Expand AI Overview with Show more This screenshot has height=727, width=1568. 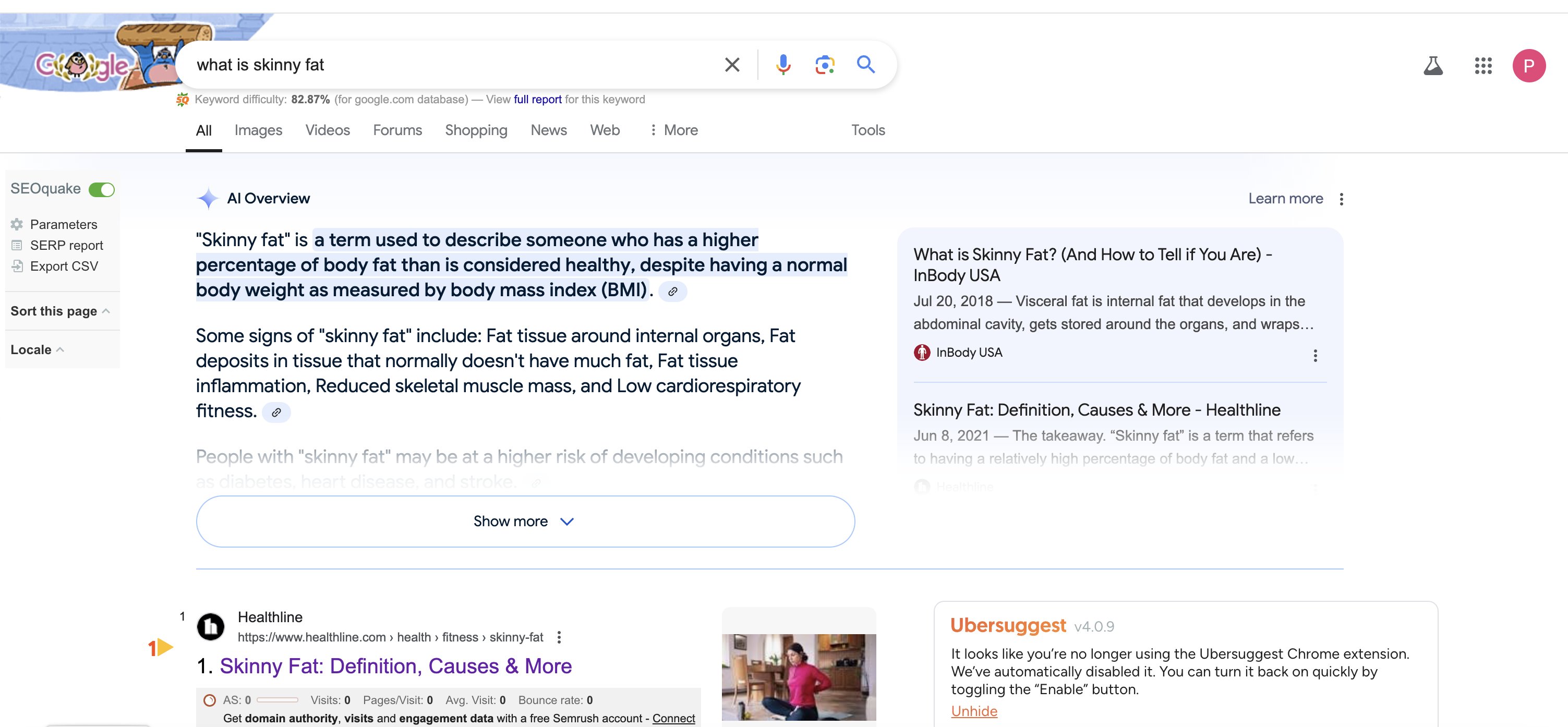coord(525,522)
